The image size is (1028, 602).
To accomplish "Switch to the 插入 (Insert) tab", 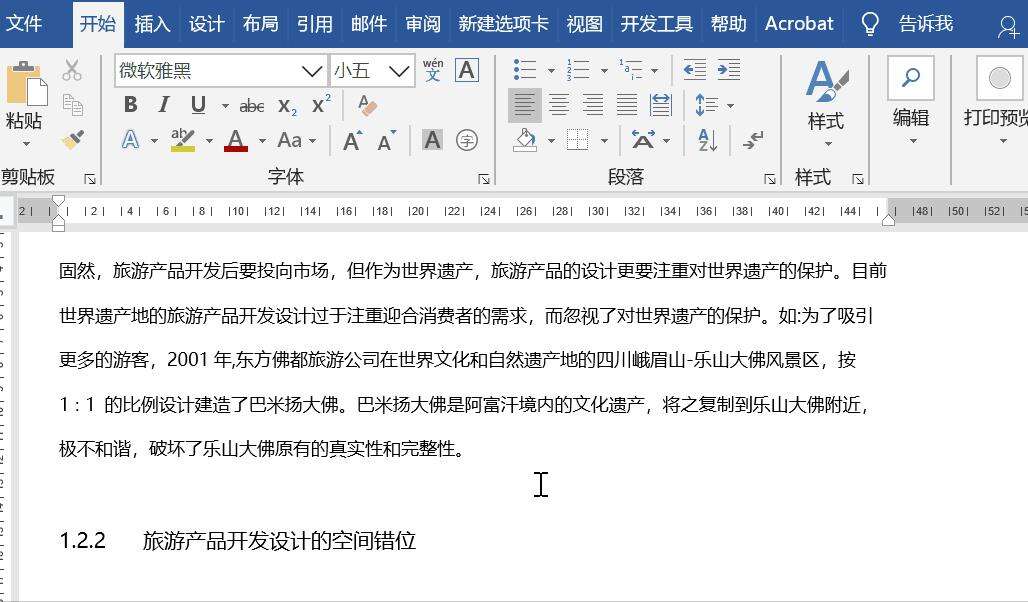I will point(152,24).
